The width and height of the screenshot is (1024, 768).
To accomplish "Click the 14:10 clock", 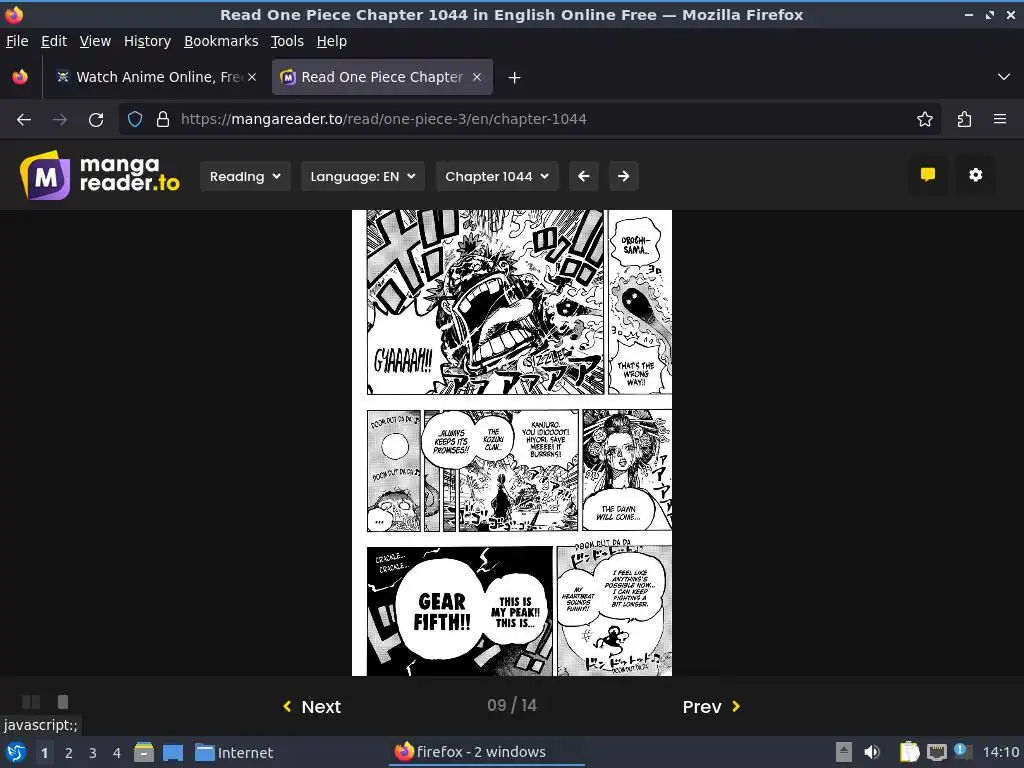I will 1001,752.
